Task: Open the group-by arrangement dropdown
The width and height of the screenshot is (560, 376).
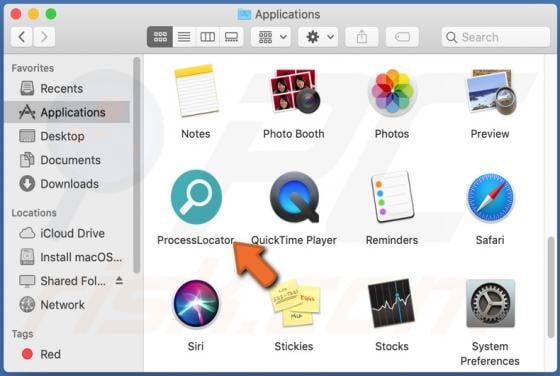Action: [x=272, y=37]
